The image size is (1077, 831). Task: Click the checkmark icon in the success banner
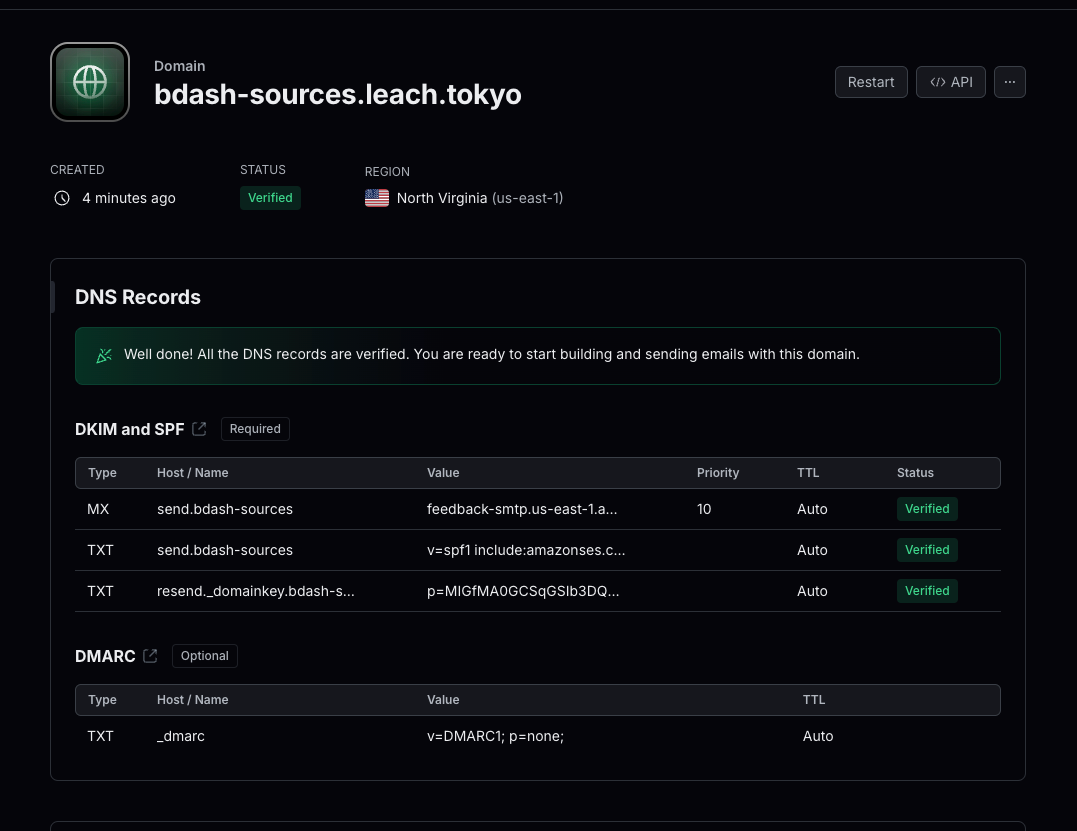point(104,355)
